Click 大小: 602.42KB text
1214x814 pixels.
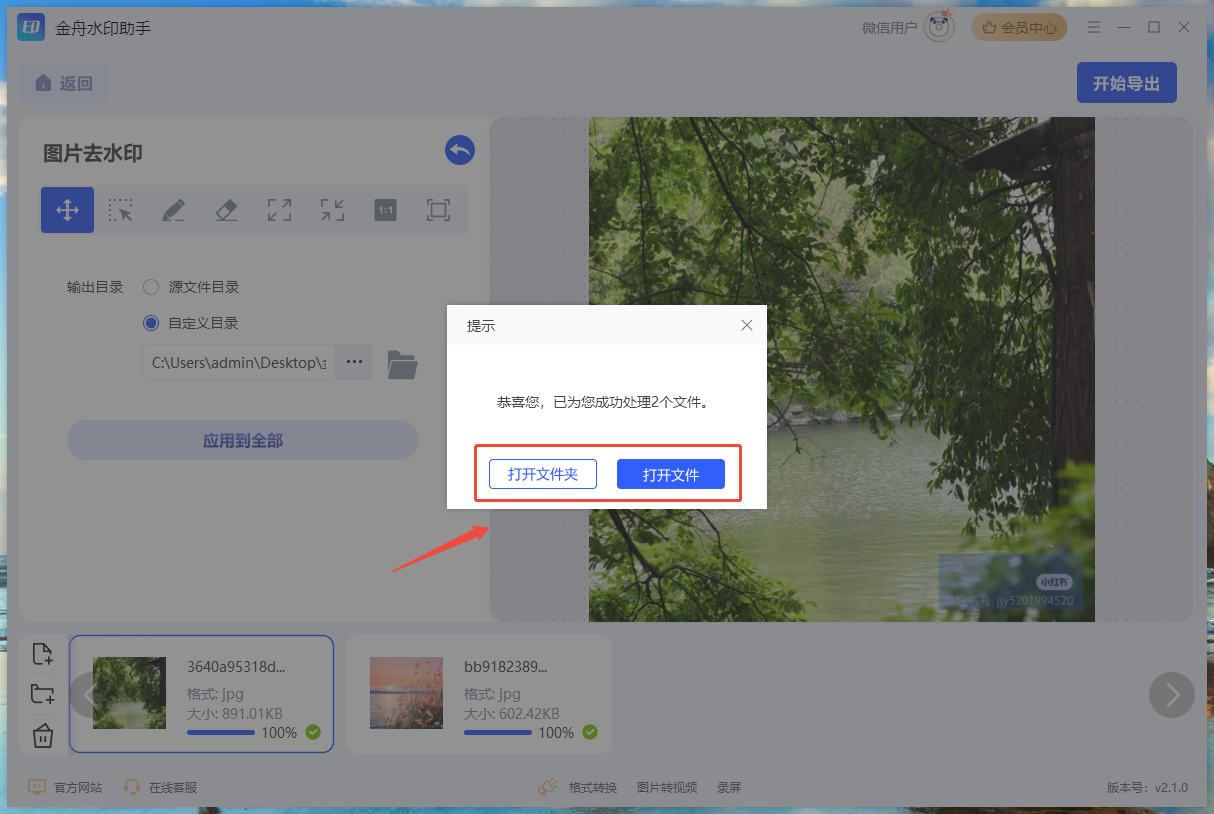coord(512,713)
